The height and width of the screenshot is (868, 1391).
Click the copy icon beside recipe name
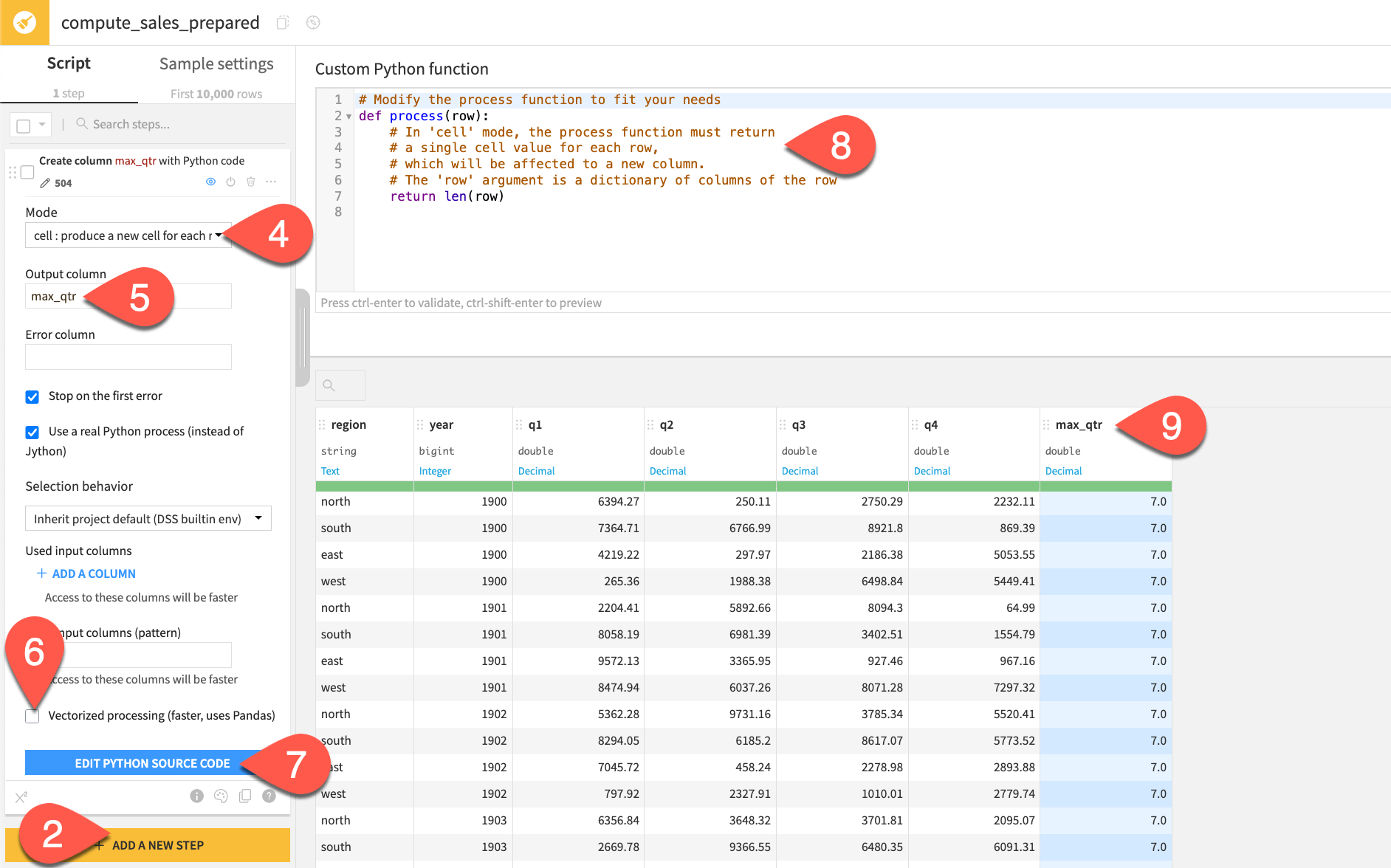click(282, 23)
